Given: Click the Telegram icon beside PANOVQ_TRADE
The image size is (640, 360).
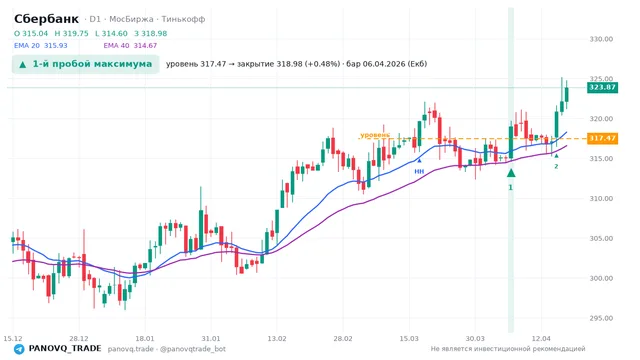Looking at the screenshot, I should (x=19, y=349).
